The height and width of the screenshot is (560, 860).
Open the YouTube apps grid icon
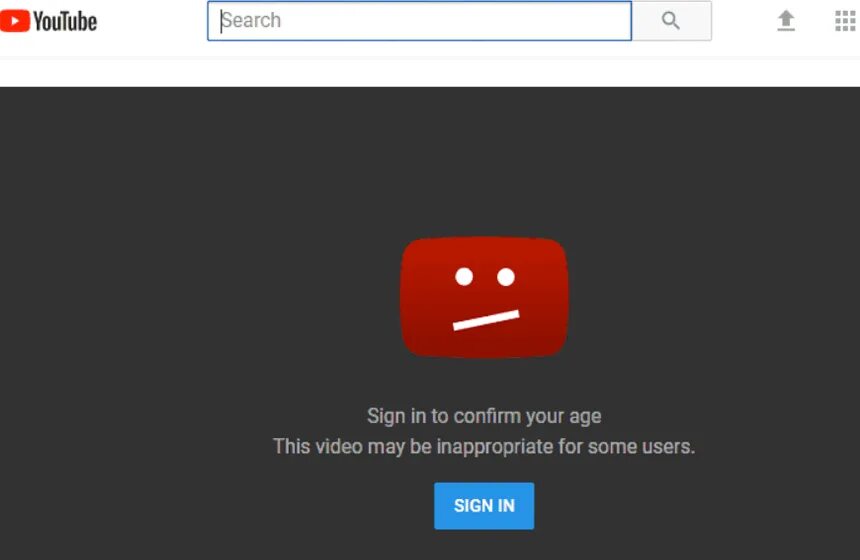coord(845,21)
